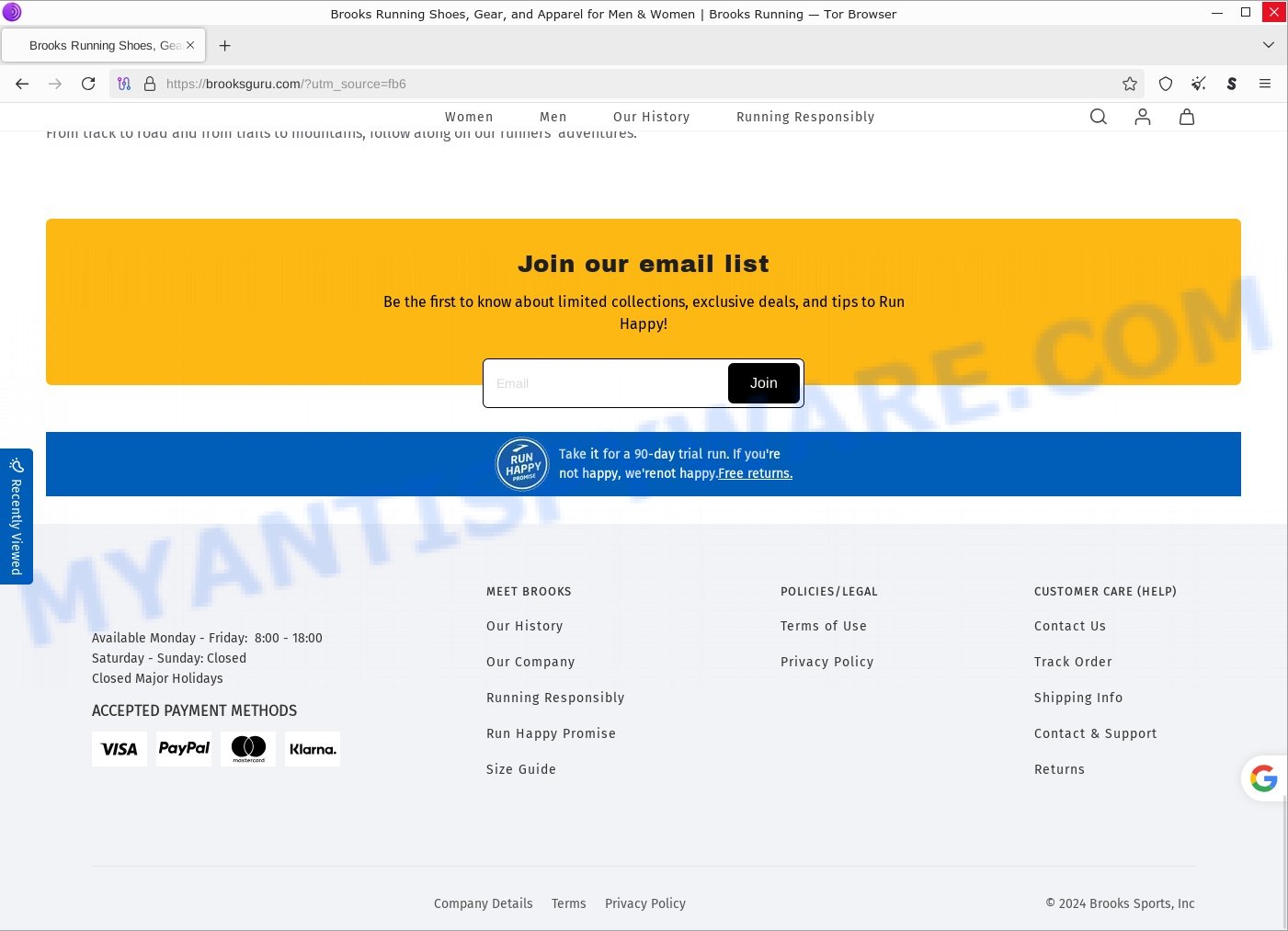Follow the Free returns link
The width and height of the screenshot is (1288, 931).
click(755, 473)
